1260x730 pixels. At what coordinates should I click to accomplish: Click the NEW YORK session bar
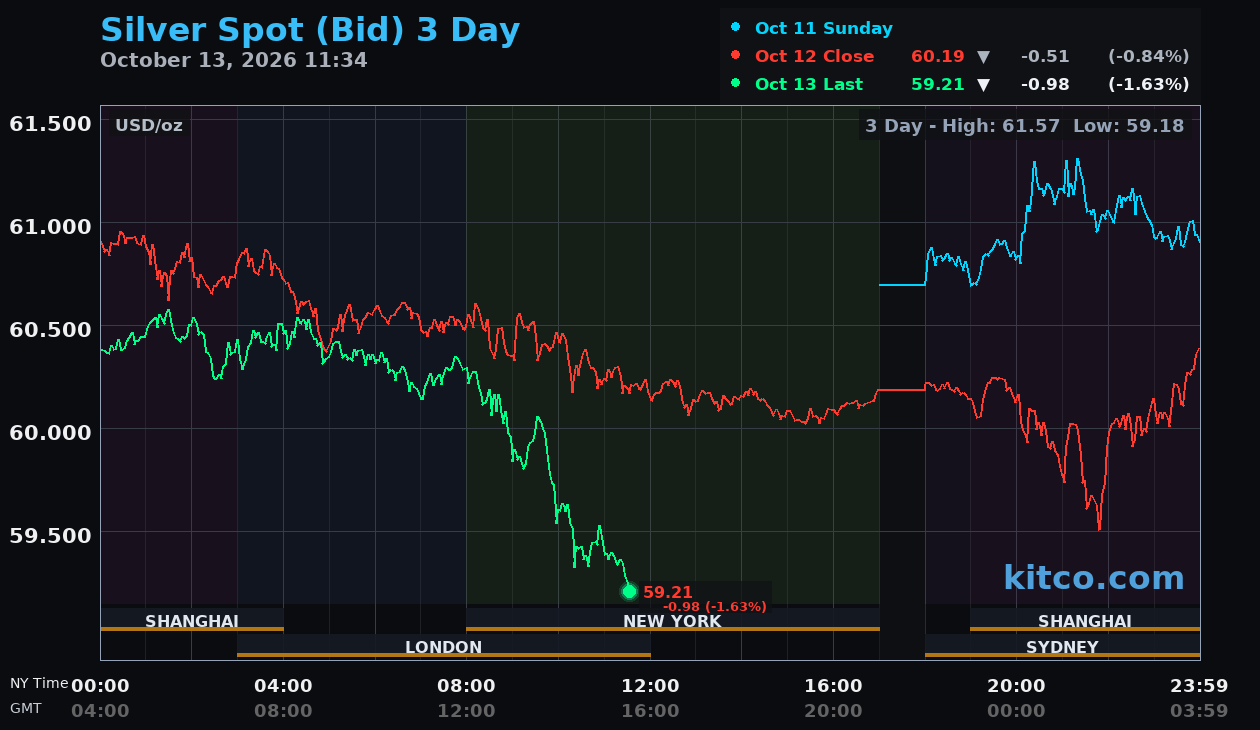point(673,620)
